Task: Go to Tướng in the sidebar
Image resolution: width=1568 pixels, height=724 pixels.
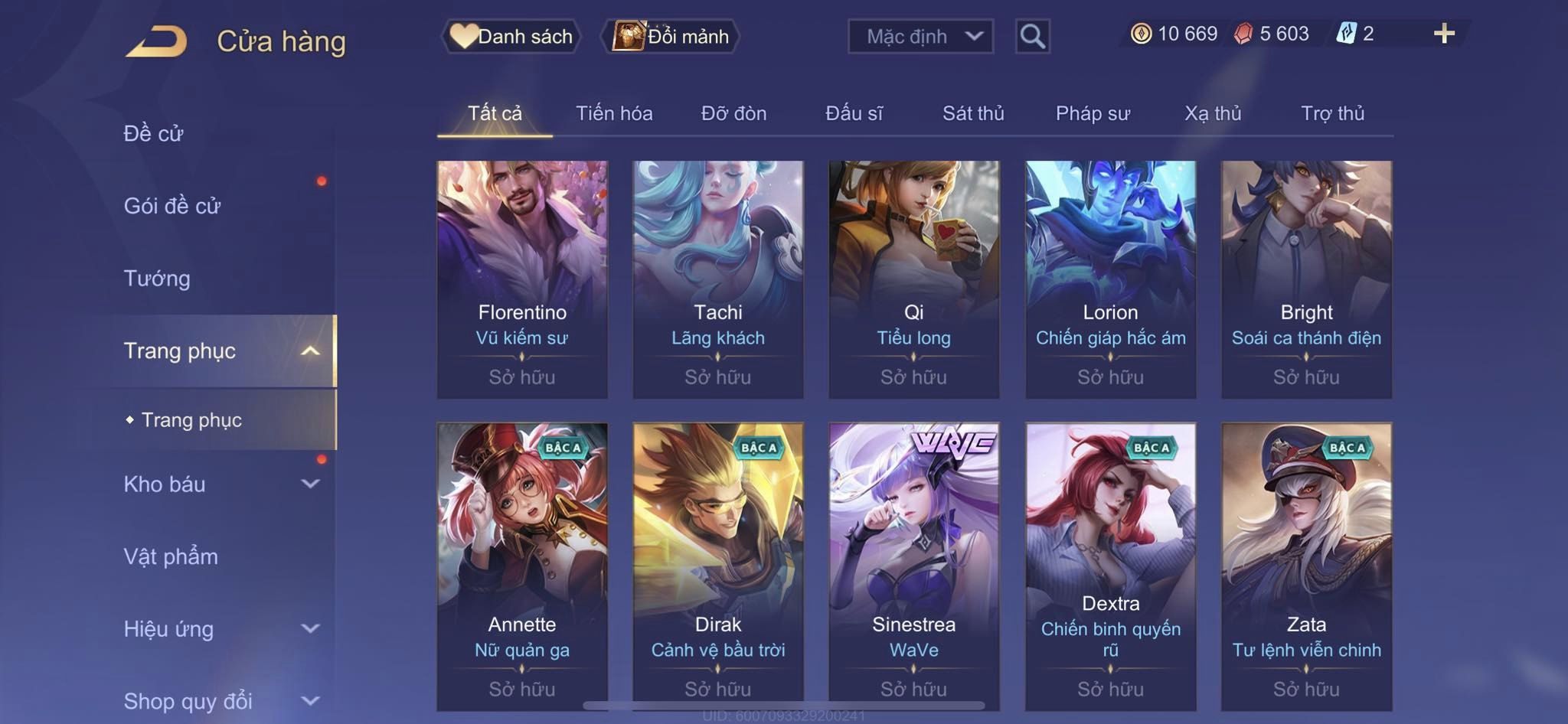Action: (157, 278)
